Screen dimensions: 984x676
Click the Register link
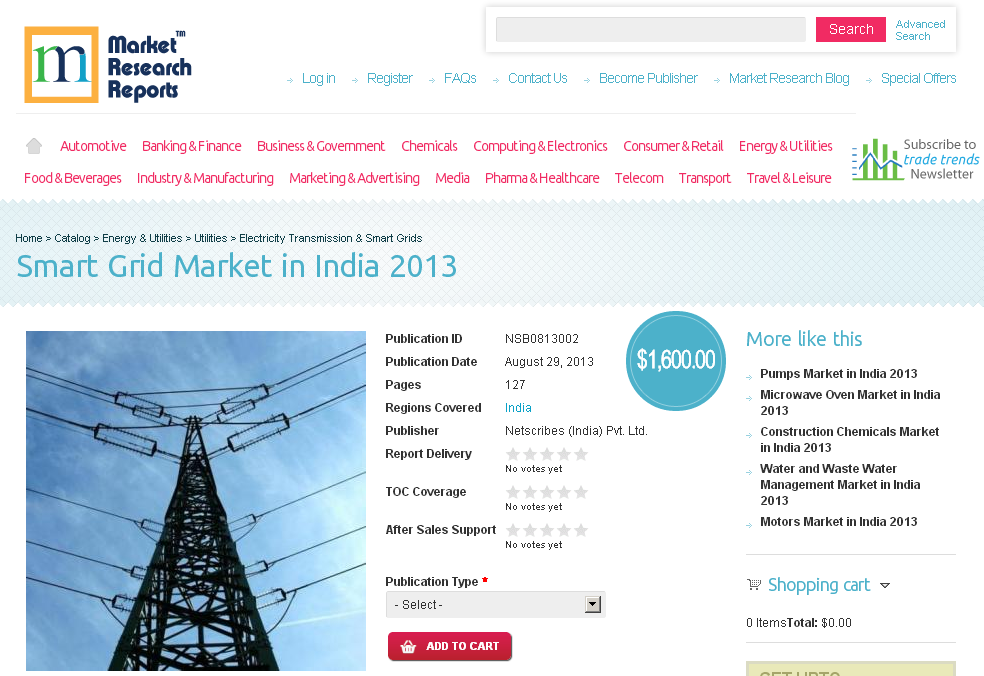tap(390, 78)
